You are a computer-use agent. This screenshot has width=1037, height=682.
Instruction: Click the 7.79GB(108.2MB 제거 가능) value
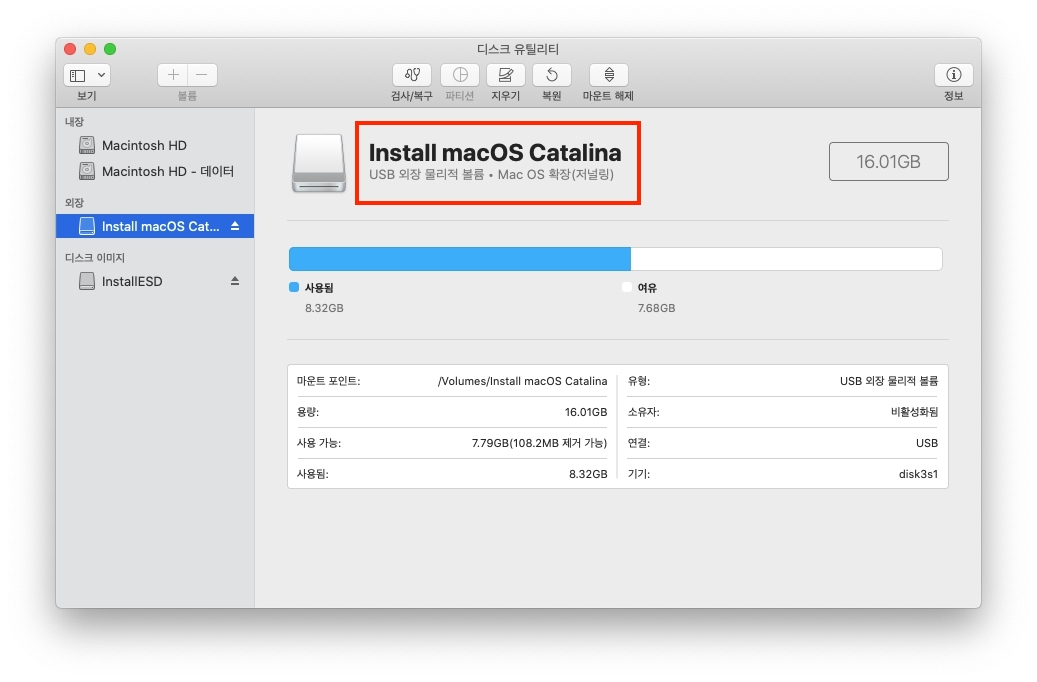[539, 443]
